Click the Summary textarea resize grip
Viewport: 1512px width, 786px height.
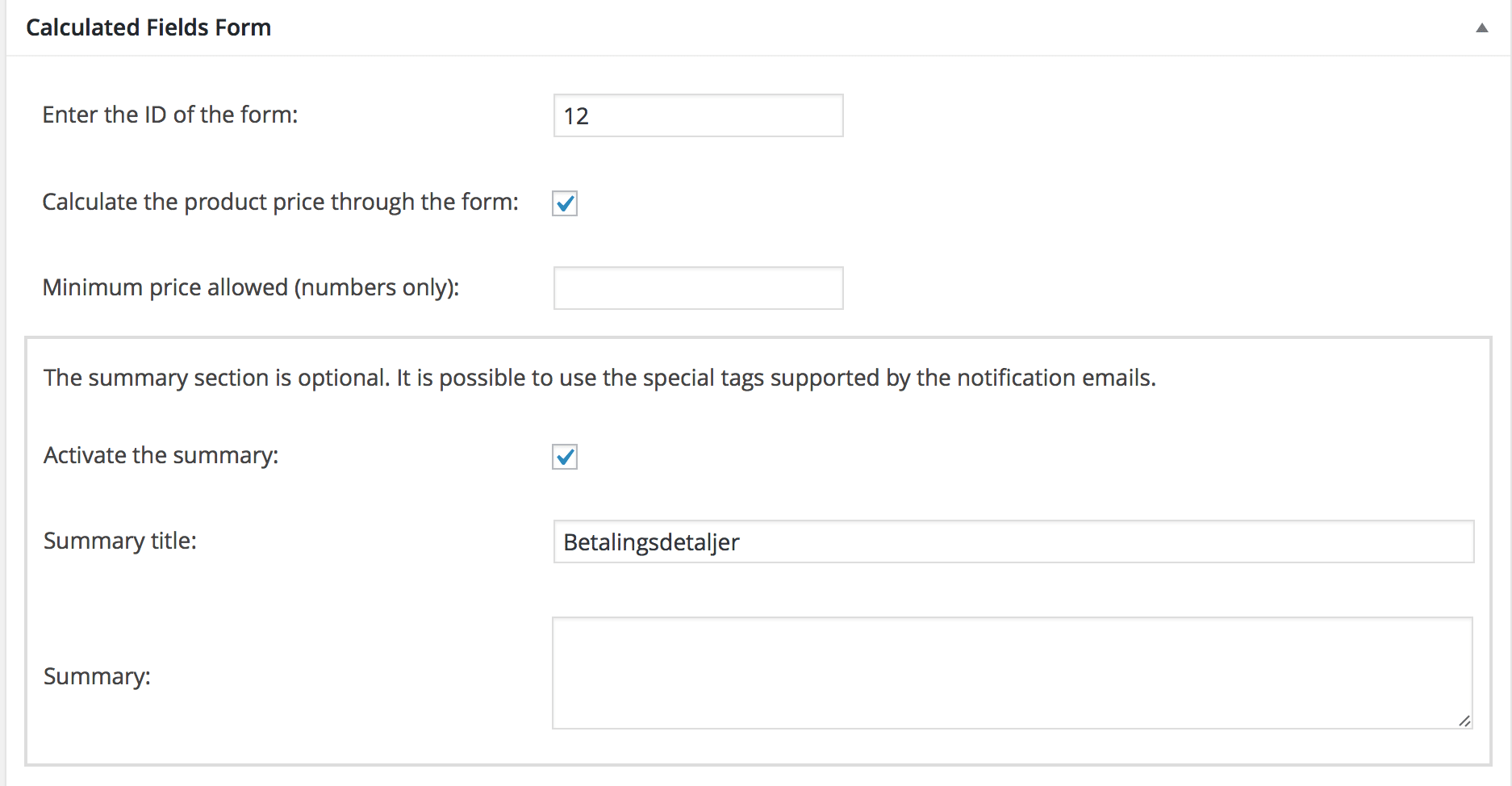1464,721
